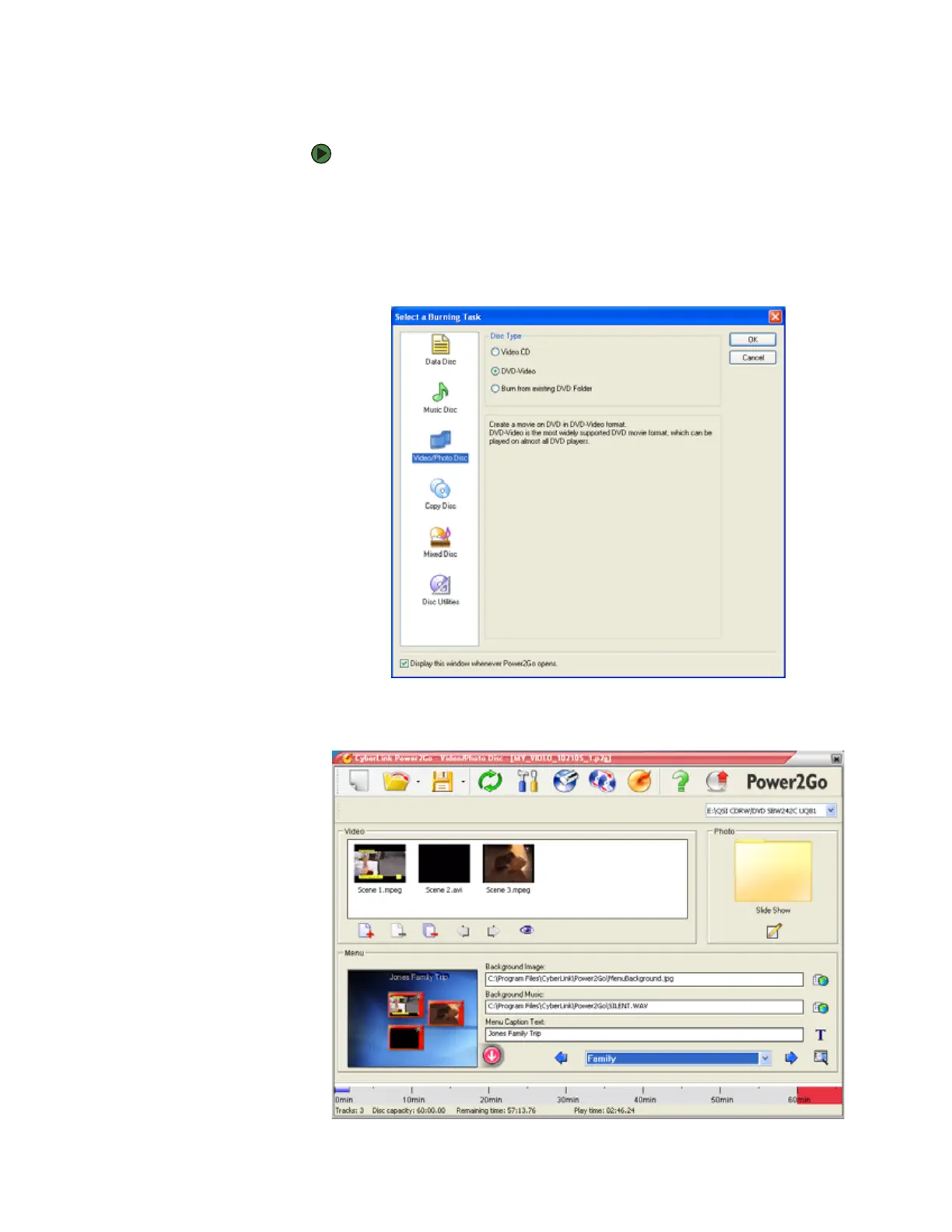Browse for a Background Image file
Screen dimensions: 952x1232
[x=821, y=980]
